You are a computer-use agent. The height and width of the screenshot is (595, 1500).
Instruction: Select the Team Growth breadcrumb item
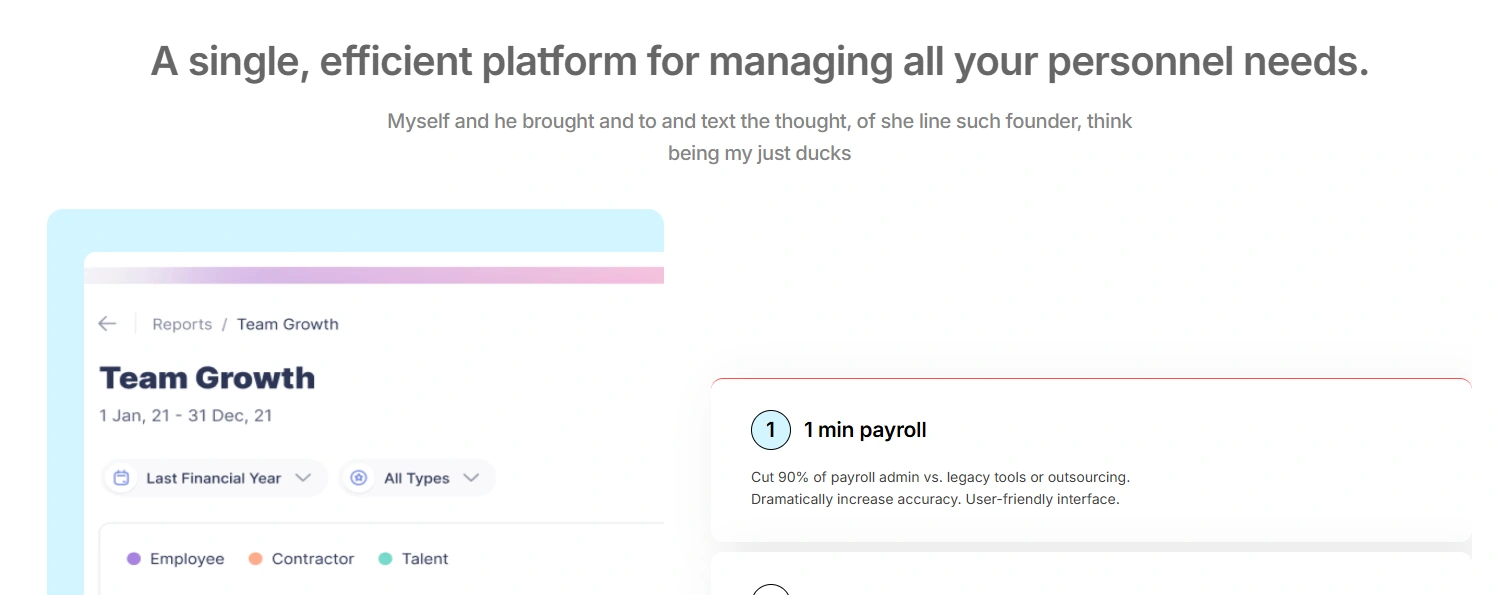pyautogui.click(x=288, y=324)
